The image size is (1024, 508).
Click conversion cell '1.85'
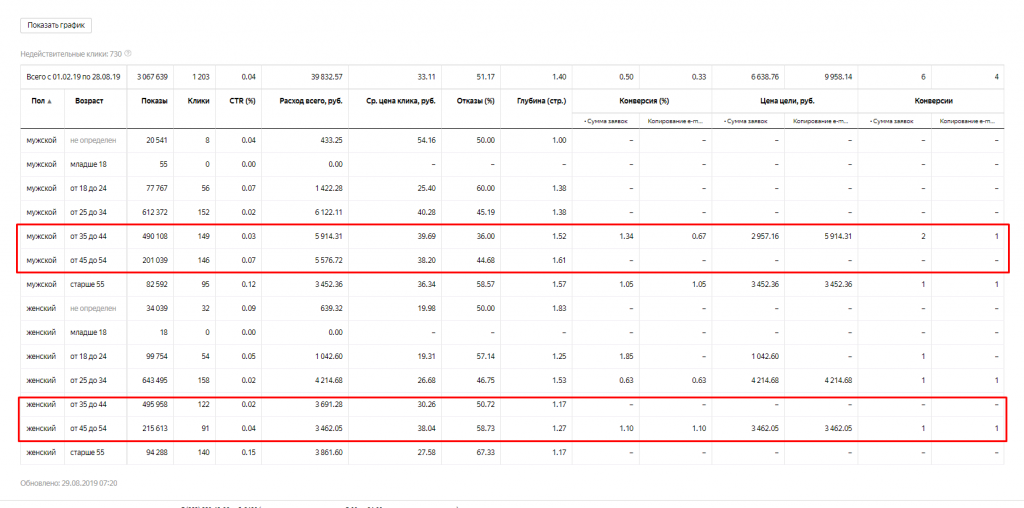(626, 357)
